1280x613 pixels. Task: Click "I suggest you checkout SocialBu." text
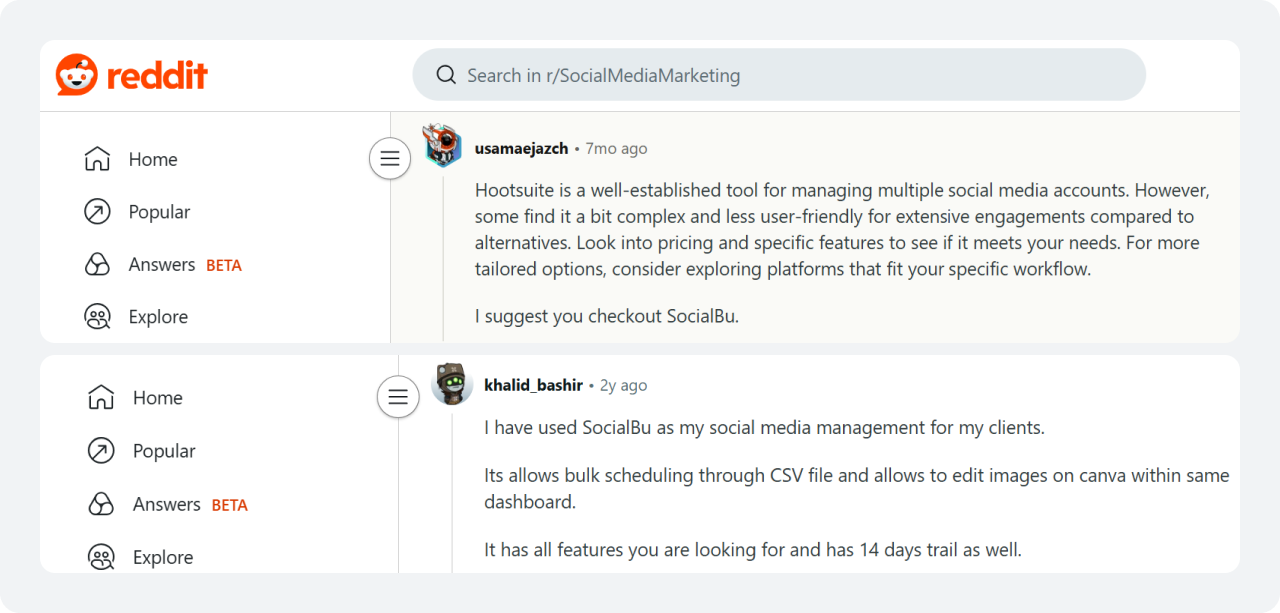coord(607,316)
